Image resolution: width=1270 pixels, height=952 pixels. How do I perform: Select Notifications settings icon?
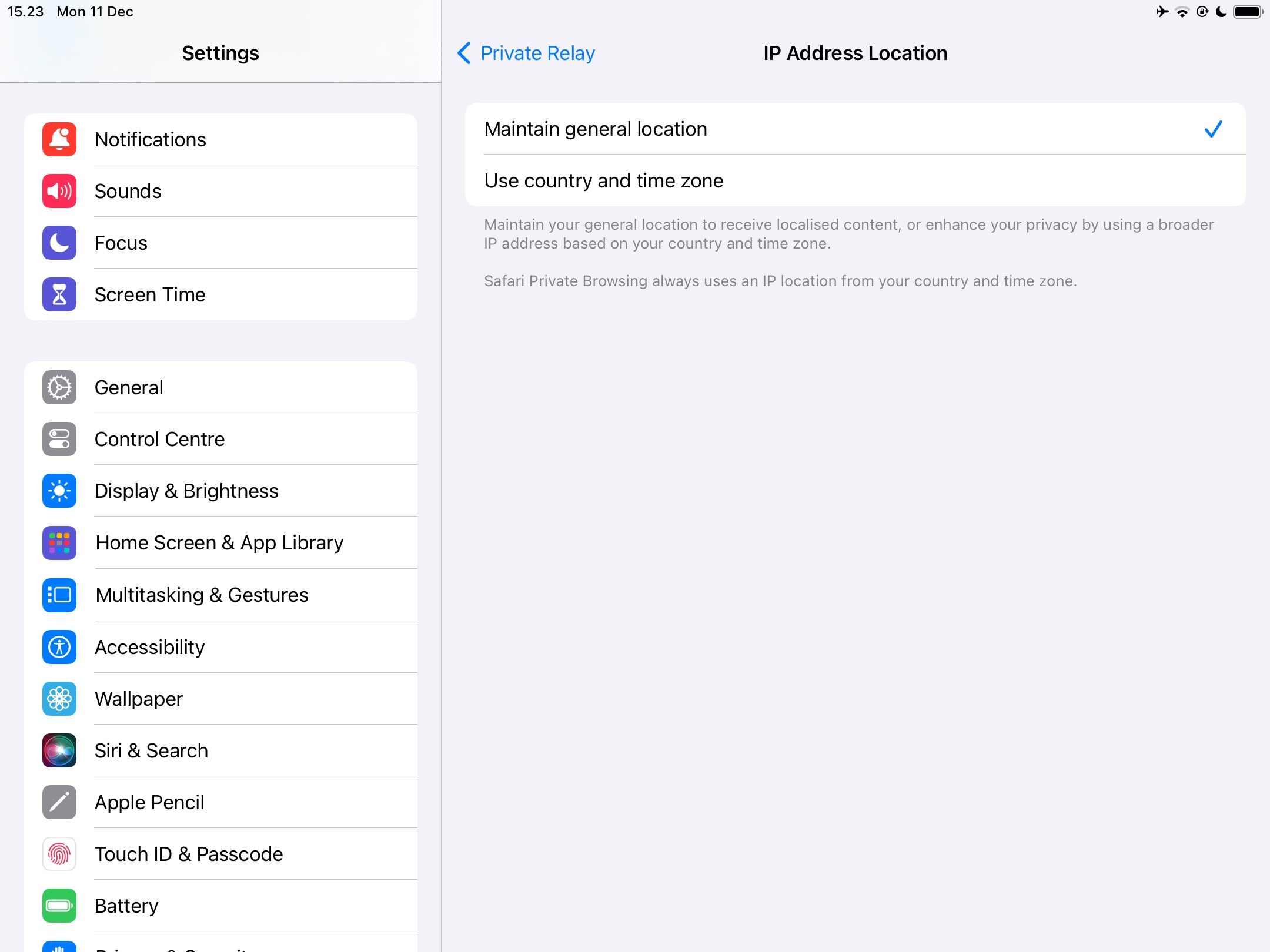pyautogui.click(x=58, y=139)
